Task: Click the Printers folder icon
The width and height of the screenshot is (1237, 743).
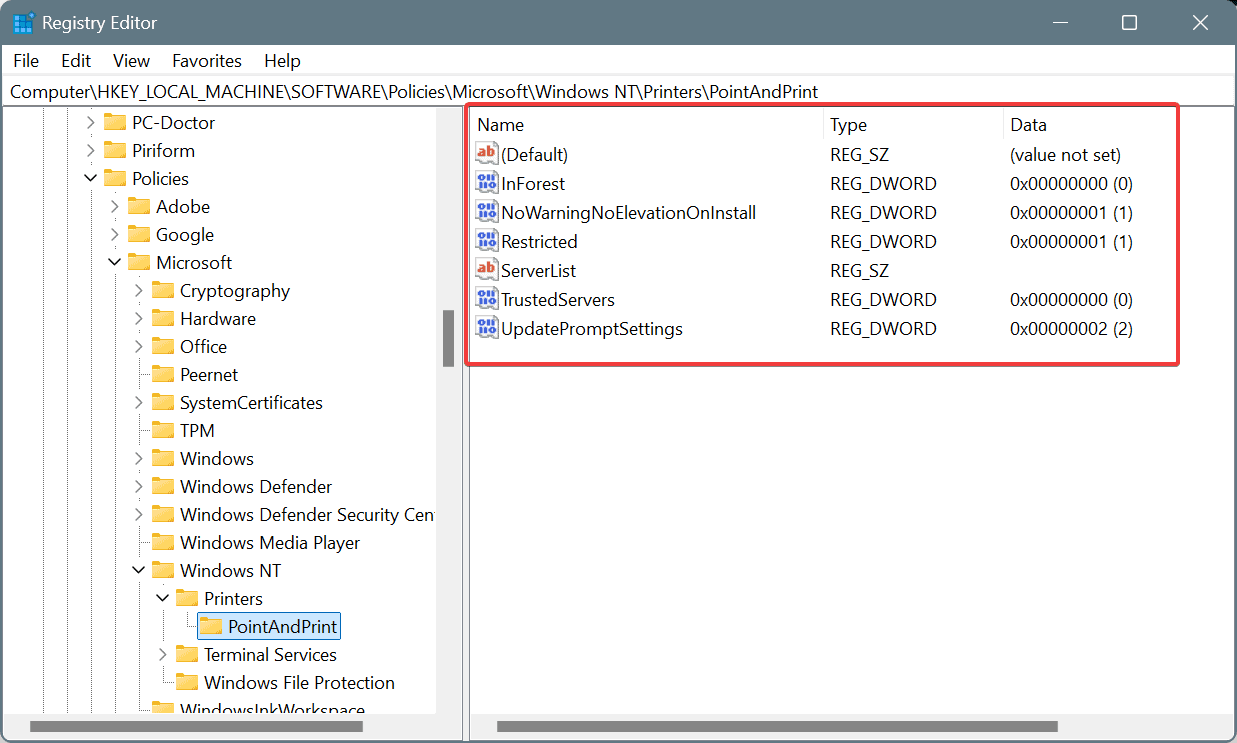Action: click(187, 599)
